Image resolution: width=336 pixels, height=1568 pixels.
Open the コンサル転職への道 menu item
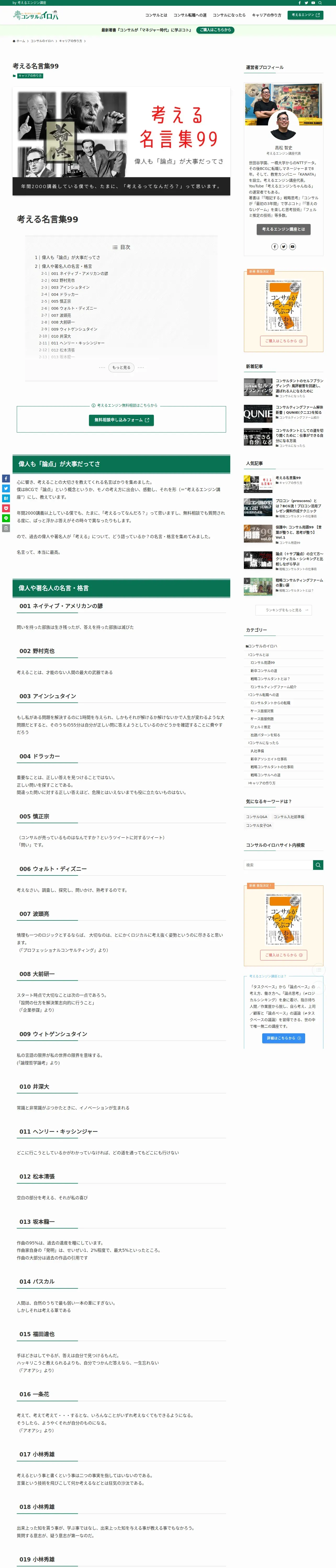190,15
